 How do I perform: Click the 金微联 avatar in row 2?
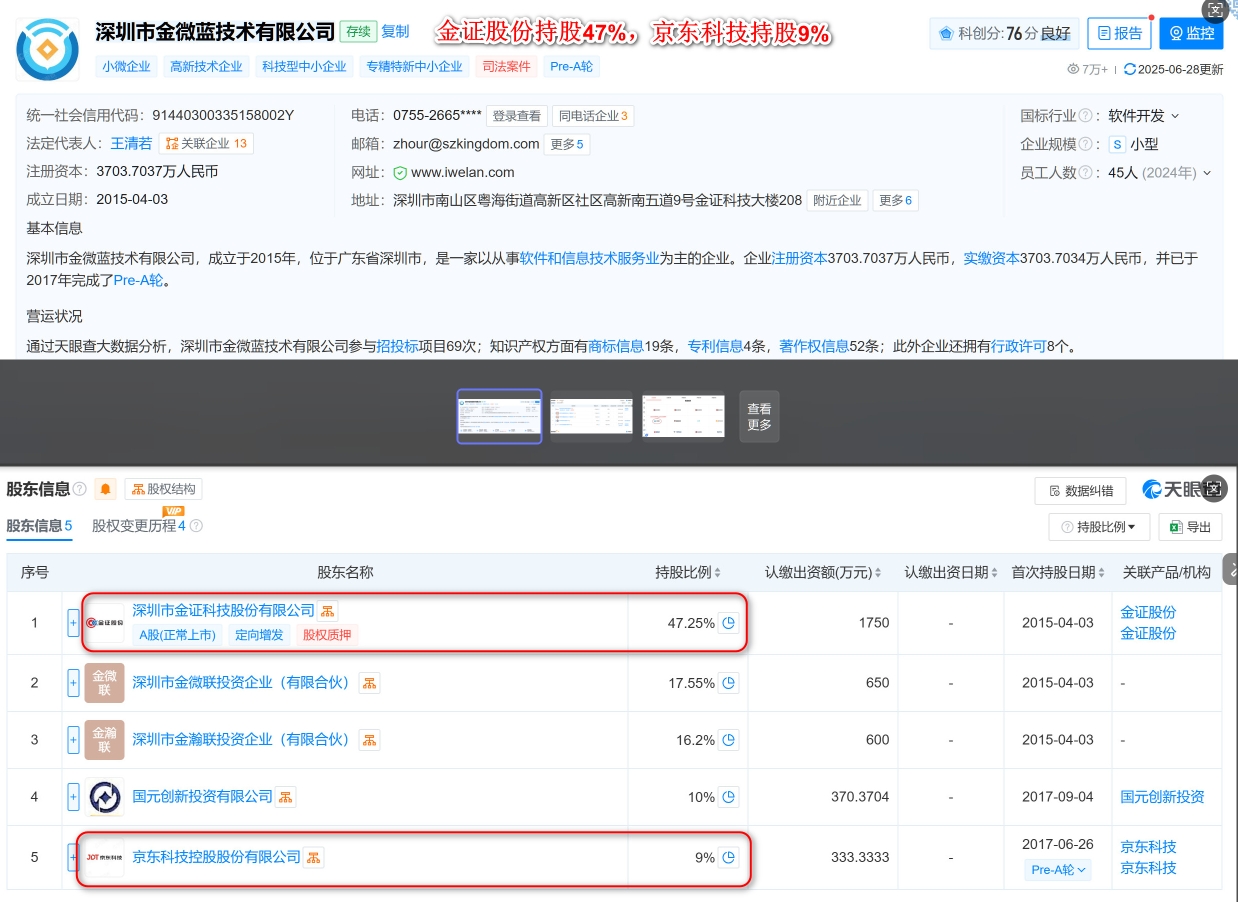[105, 683]
